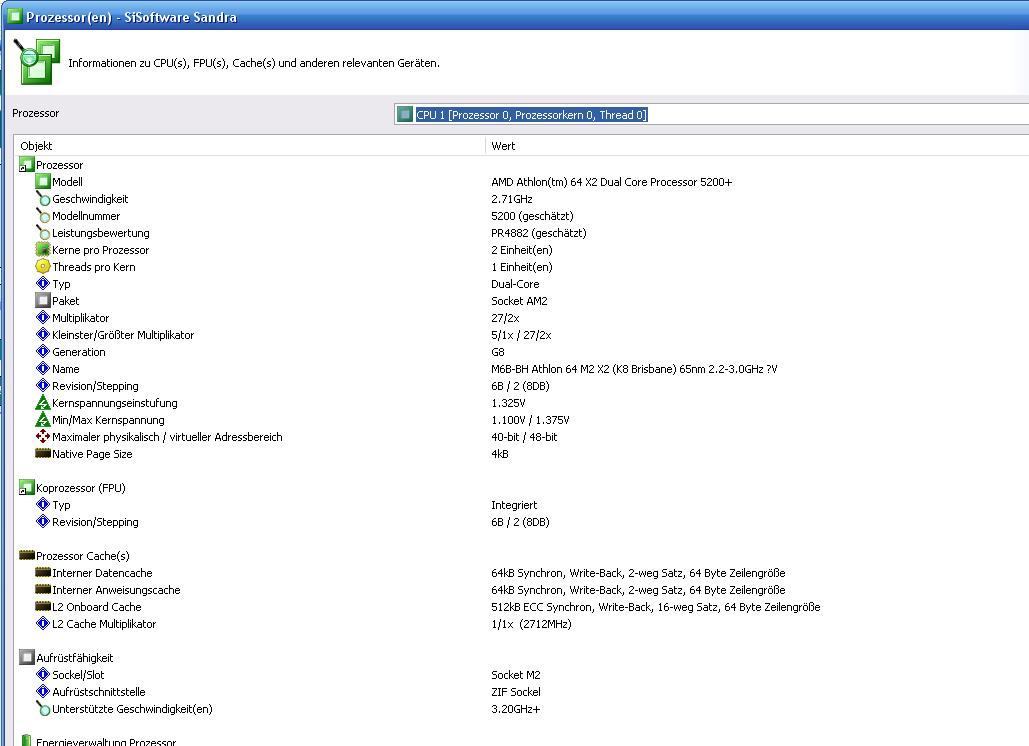Click the Kernspannungseinstufung voltage icon
The height and width of the screenshot is (746, 1029).
click(x=43, y=402)
